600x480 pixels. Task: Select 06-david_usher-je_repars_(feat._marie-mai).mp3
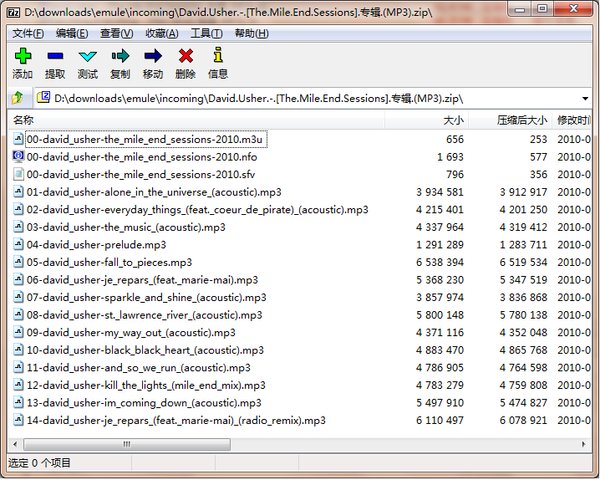pos(142,280)
